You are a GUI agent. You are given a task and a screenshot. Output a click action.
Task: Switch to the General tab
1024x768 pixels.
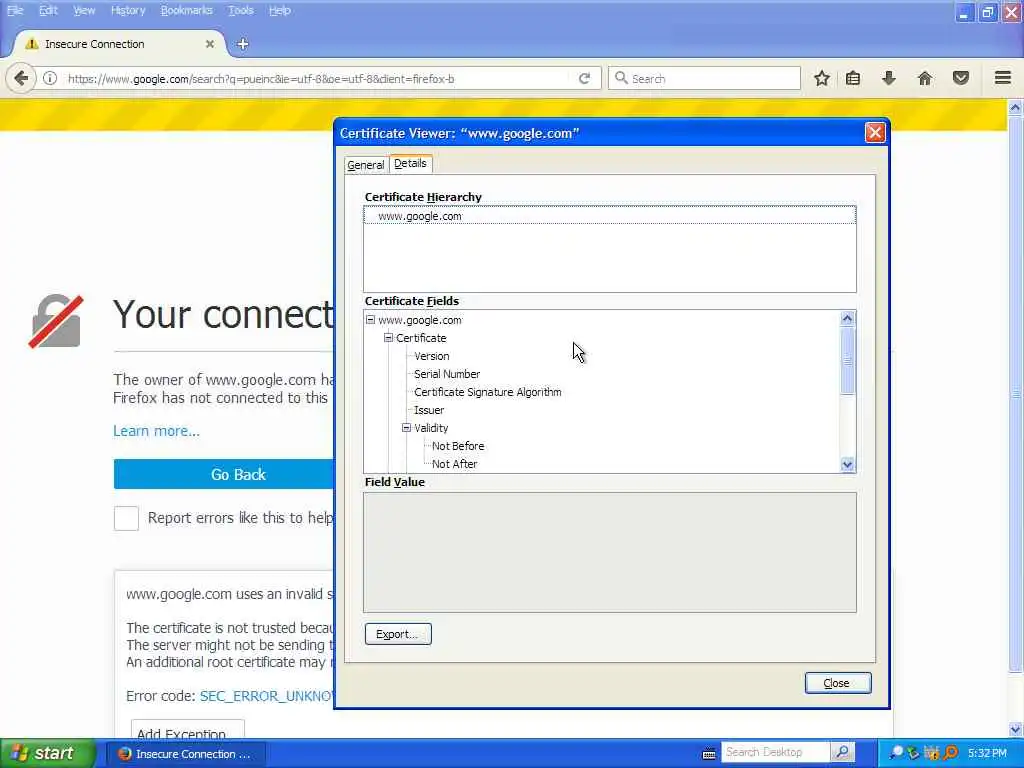pyautogui.click(x=366, y=165)
